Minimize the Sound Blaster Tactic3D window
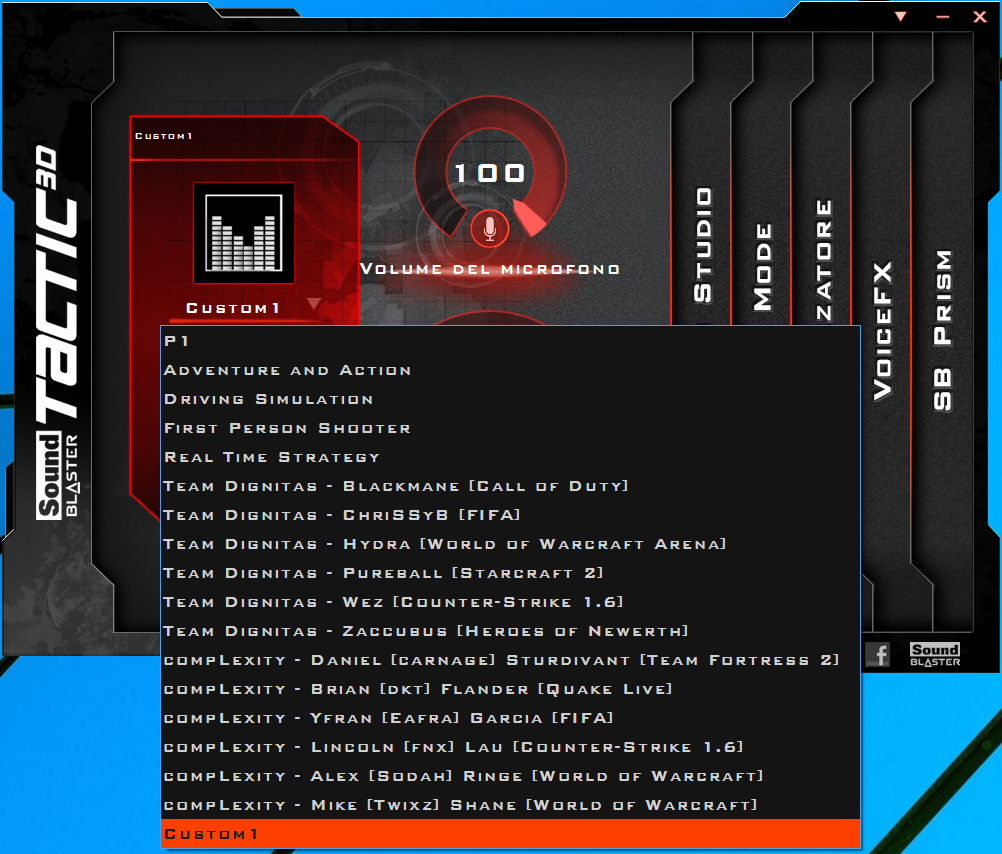This screenshot has width=1002, height=854. coord(943,17)
